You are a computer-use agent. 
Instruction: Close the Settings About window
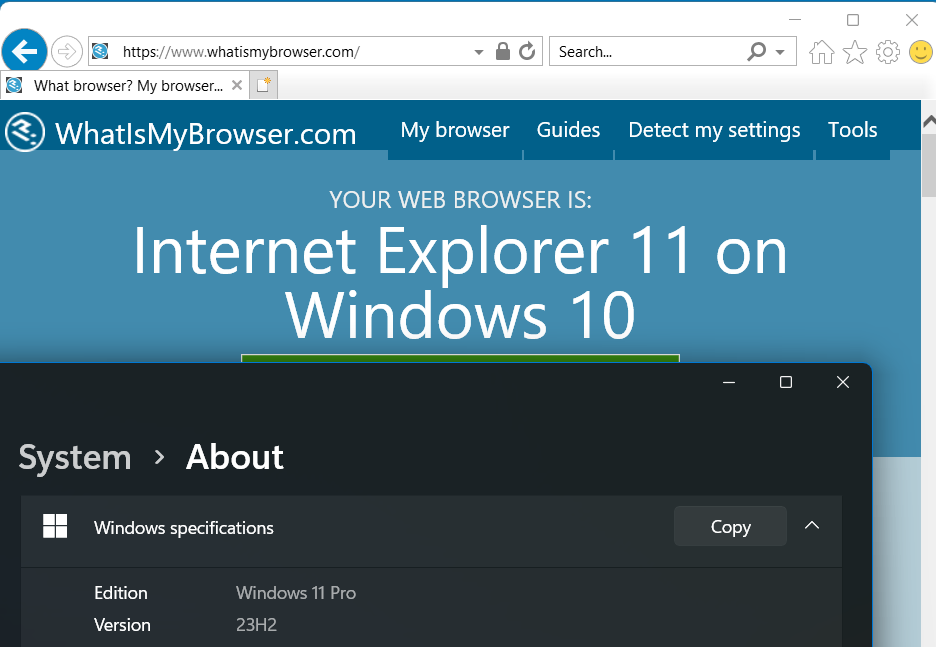pyautogui.click(x=843, y=382)
